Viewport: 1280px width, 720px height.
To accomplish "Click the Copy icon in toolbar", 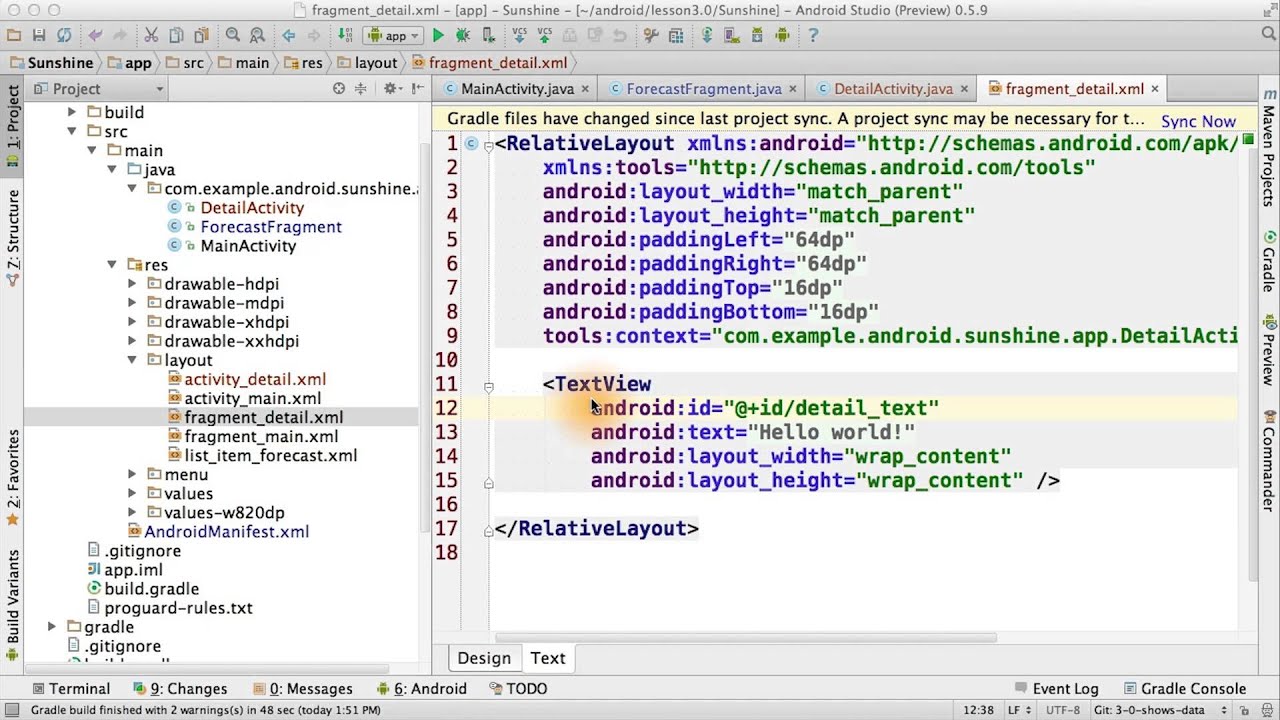I will [x=176, y=35].
